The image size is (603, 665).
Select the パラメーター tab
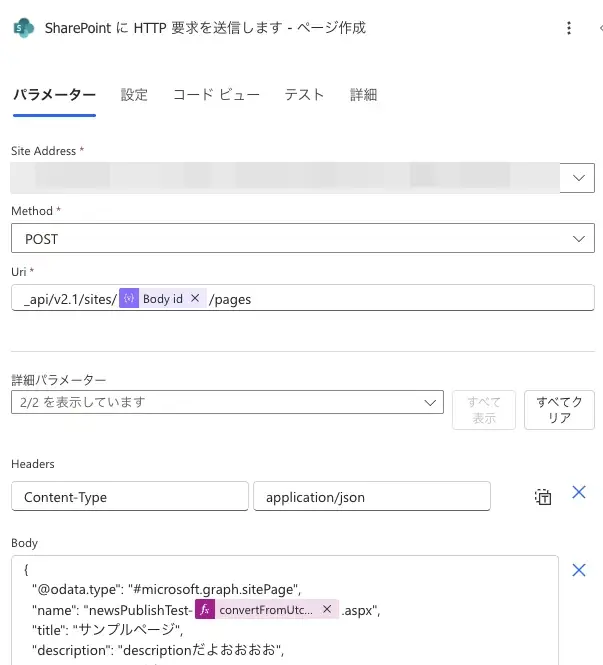(54, 94)
